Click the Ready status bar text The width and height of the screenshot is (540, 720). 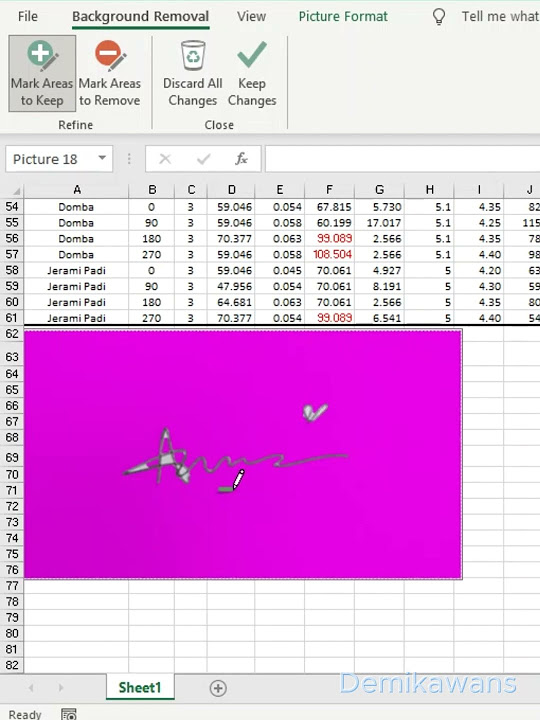pyautogui.click(x=25, y=714)
